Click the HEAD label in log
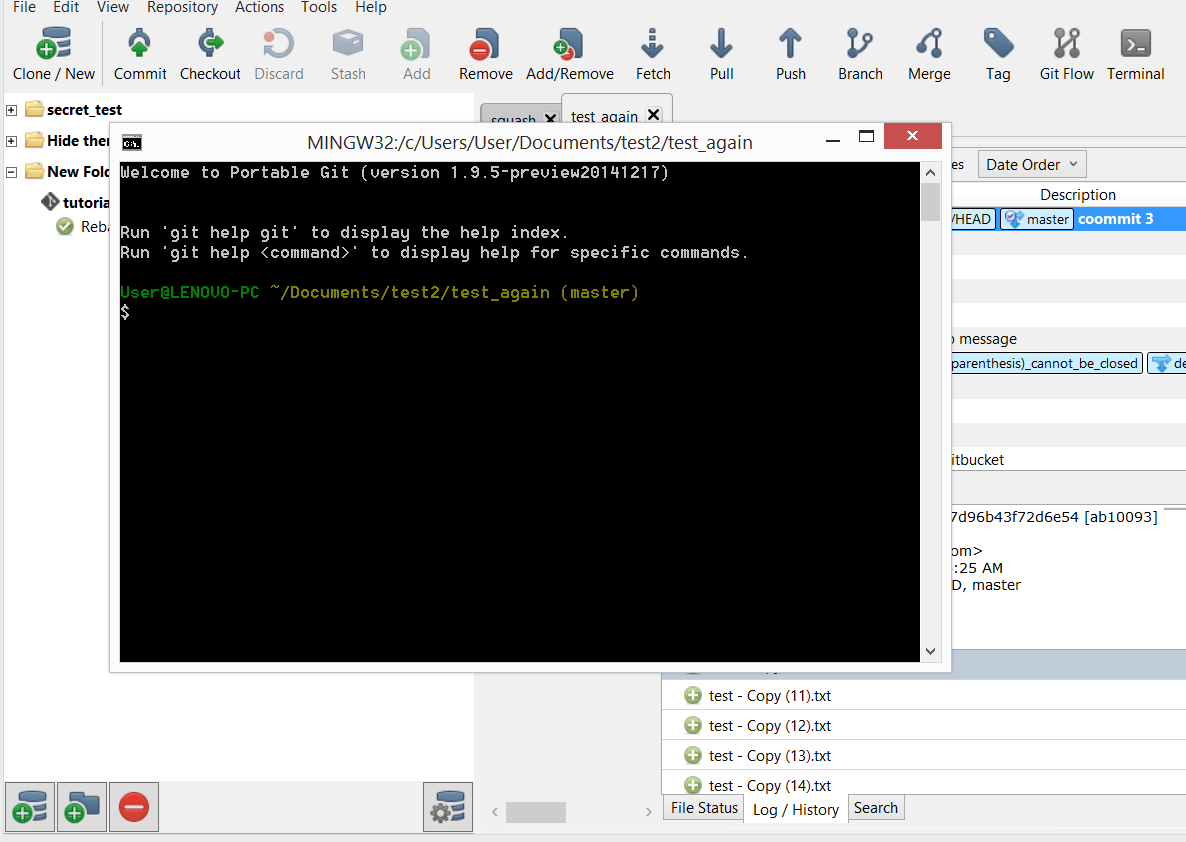 pyautogui.click(x=973, y=219)
